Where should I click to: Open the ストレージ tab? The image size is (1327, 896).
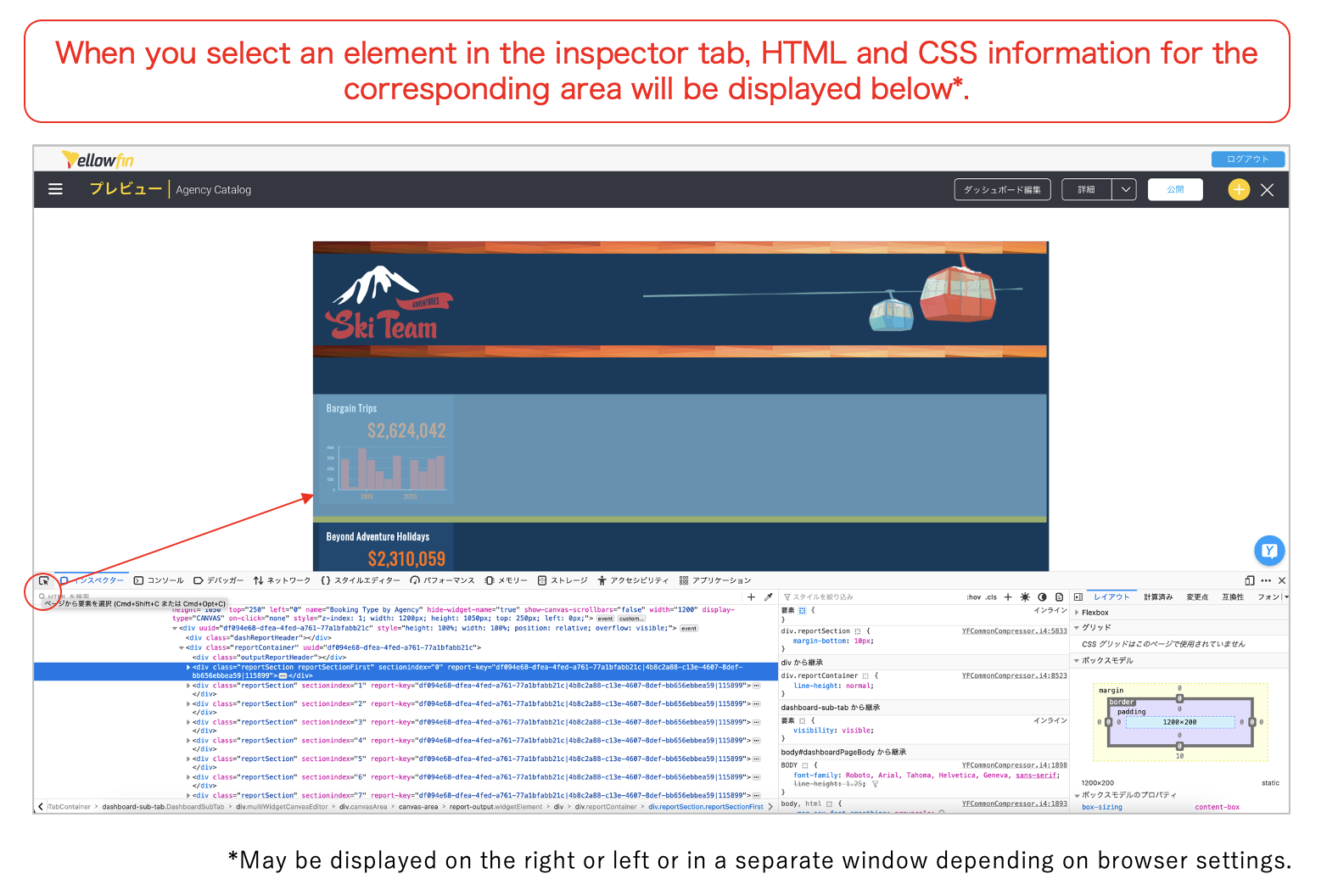tap(563, 581)
